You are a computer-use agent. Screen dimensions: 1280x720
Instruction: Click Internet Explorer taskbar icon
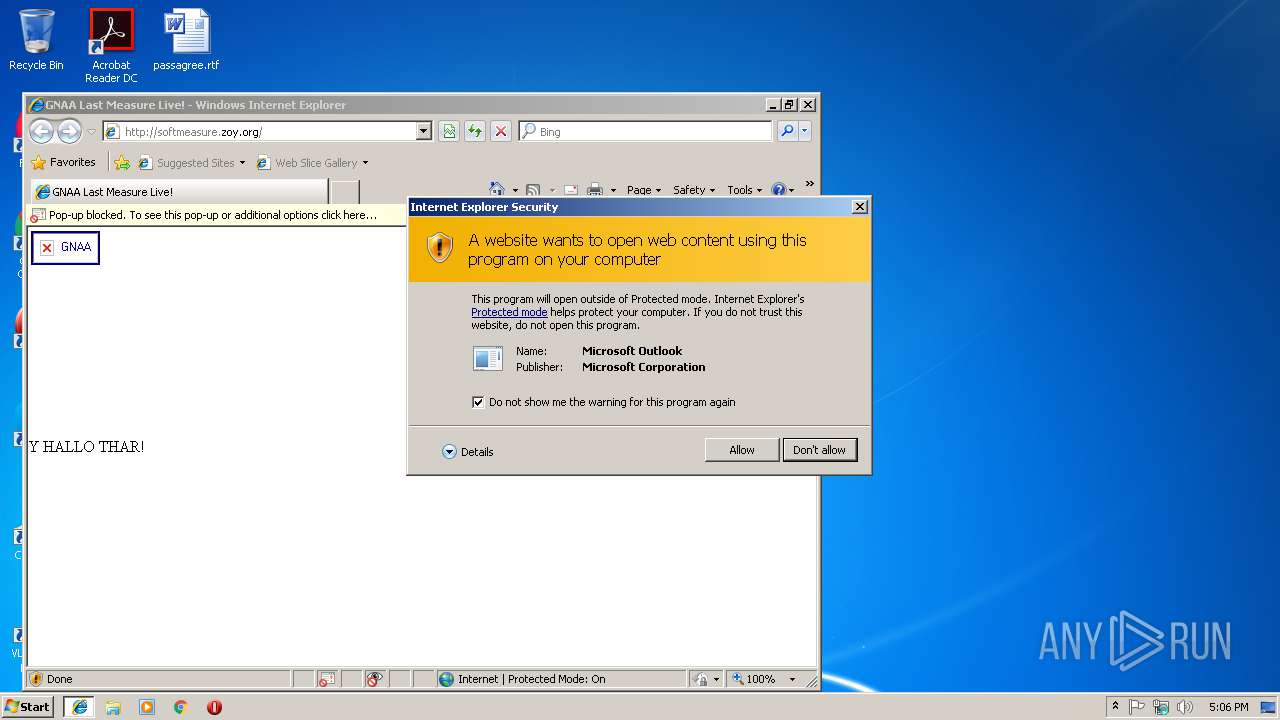click(79, 707)
